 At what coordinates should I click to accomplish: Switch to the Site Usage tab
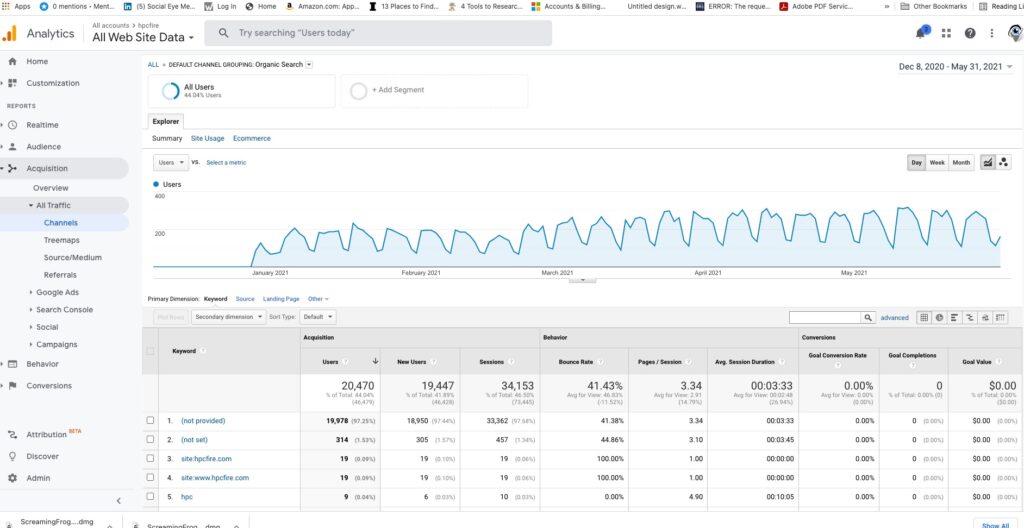click(207, 138)
